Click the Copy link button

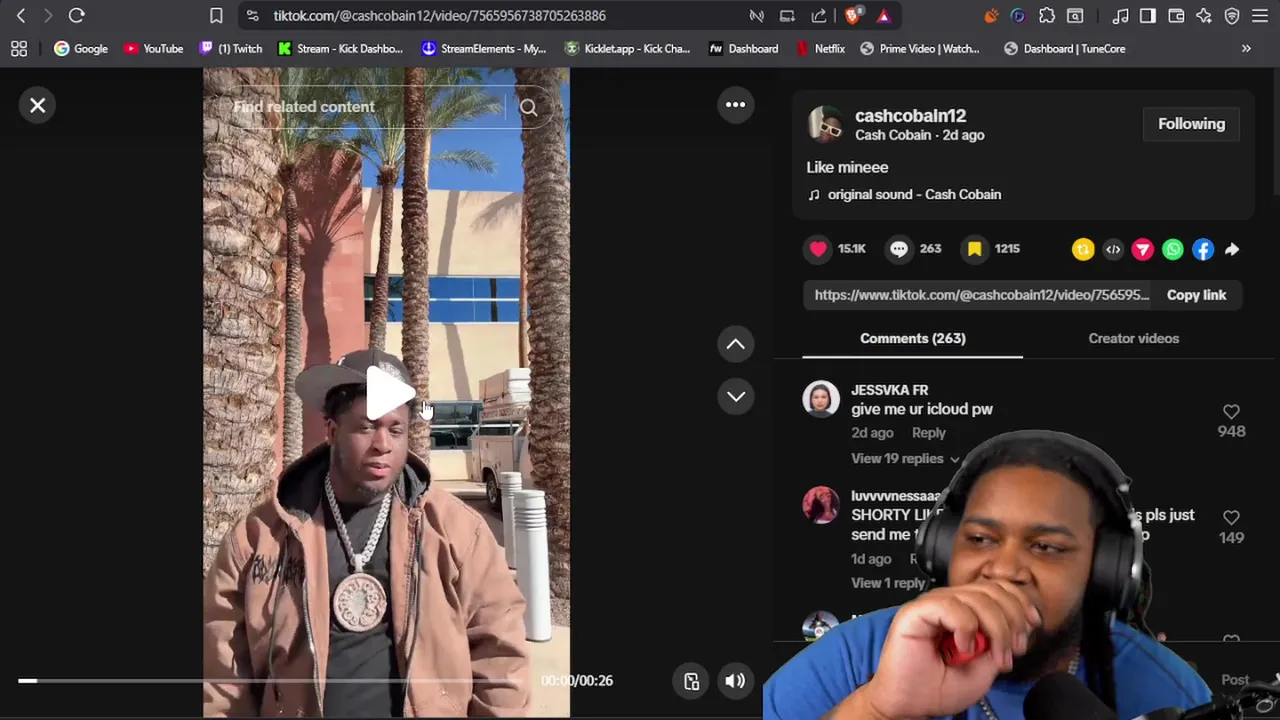1196,295
